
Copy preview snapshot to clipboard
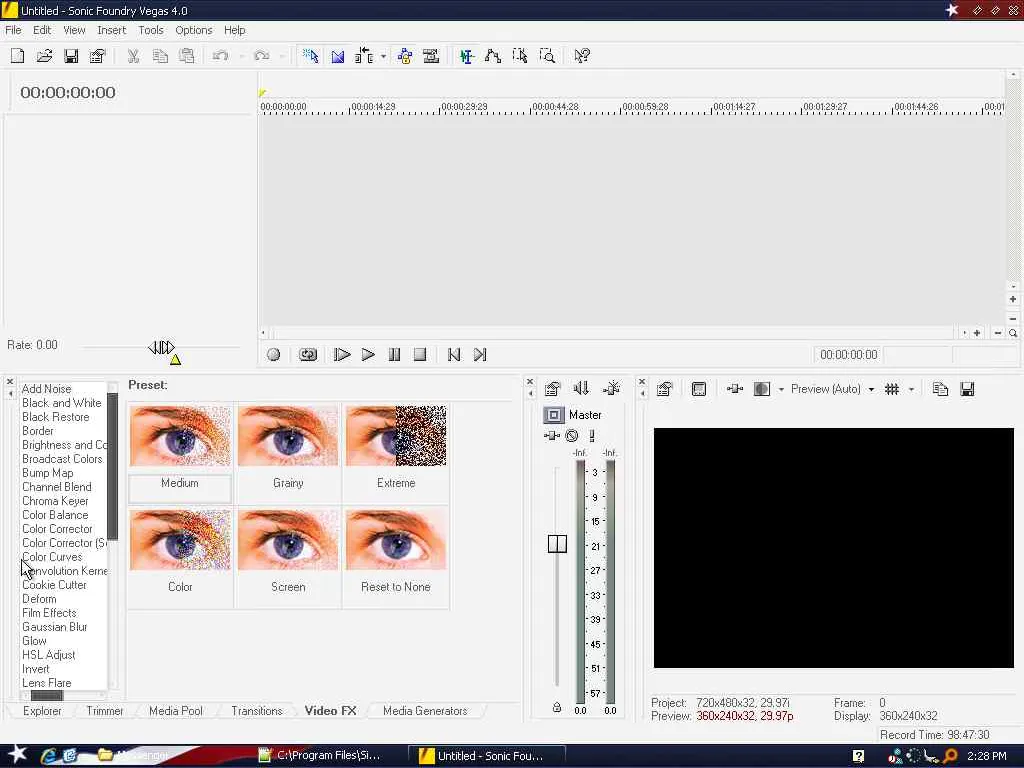940,389
